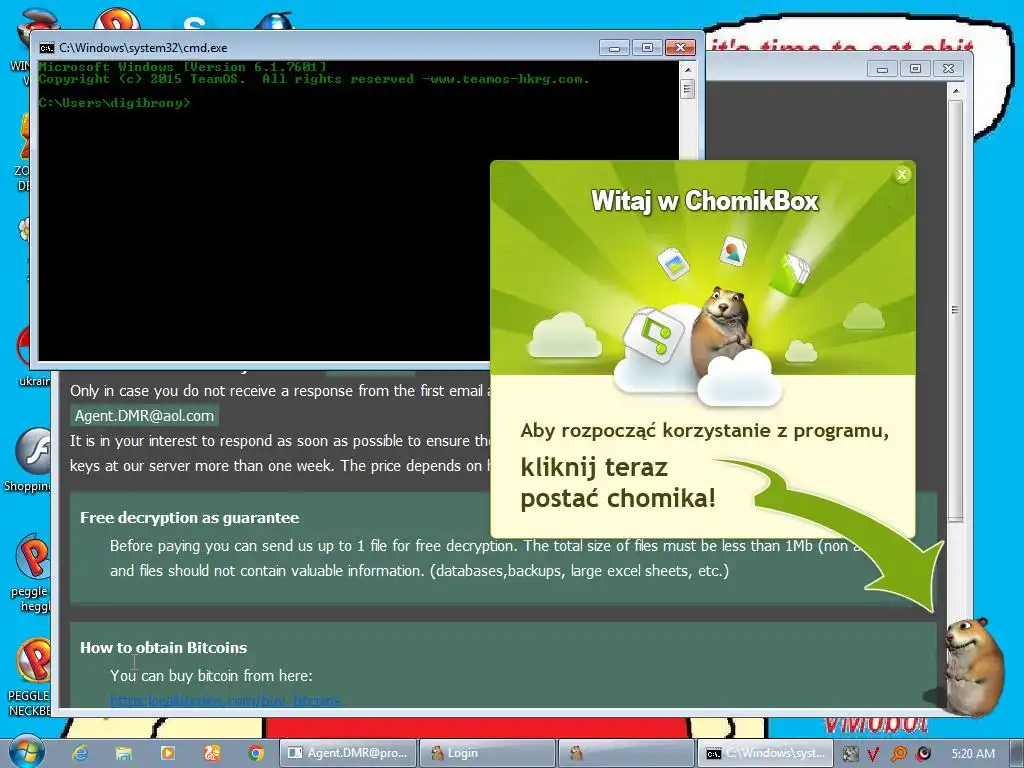
Task: Click the Show desktop strip on taskbar
Action: tap(1018, 753)
